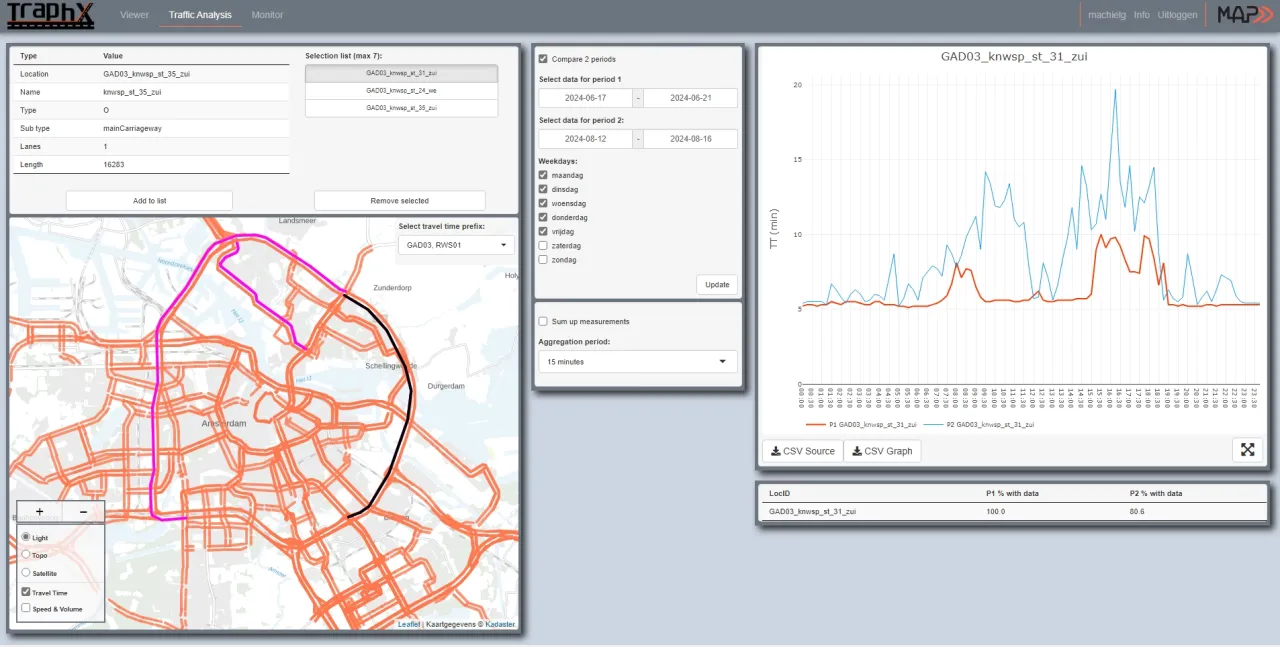Click Uitloggen to log out
This screenshot has width=1280, height=647.
click(1177, 15)
